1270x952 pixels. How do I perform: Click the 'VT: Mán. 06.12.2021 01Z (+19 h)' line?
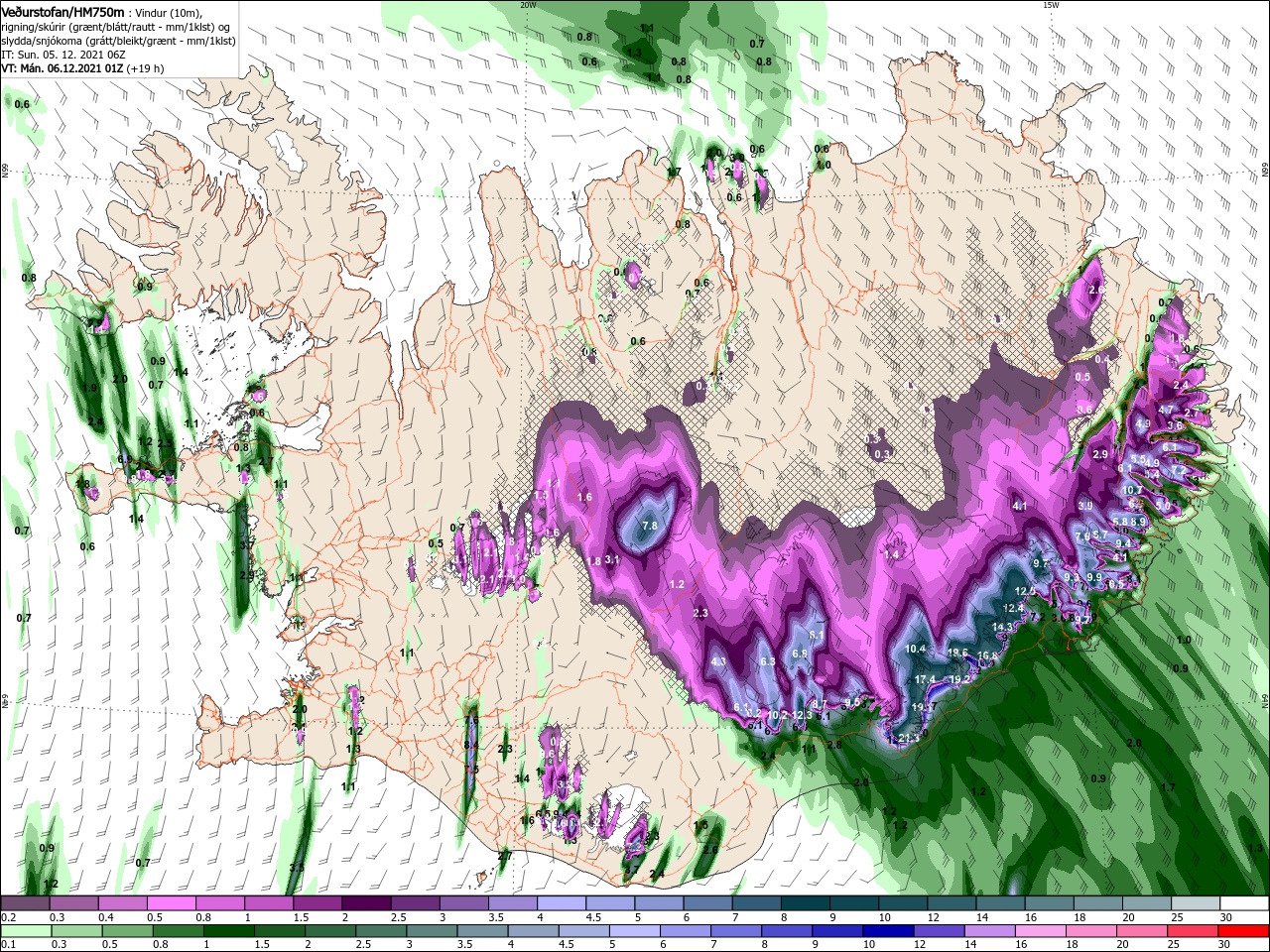coord(82,68)
